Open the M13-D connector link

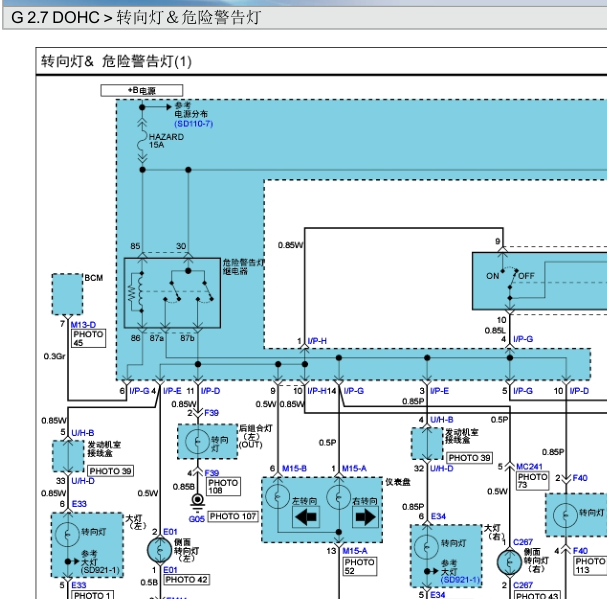83,325
